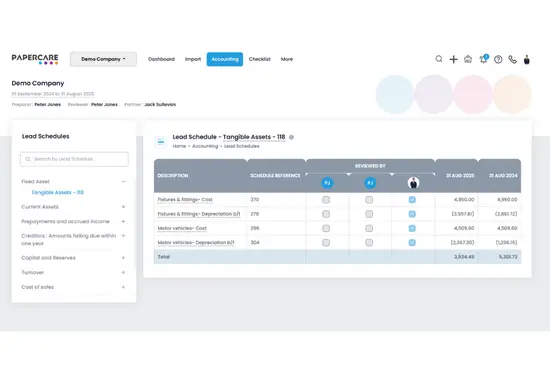Uncheck partner checkbox for Fixtures & fittings- Depreciation

412,214
